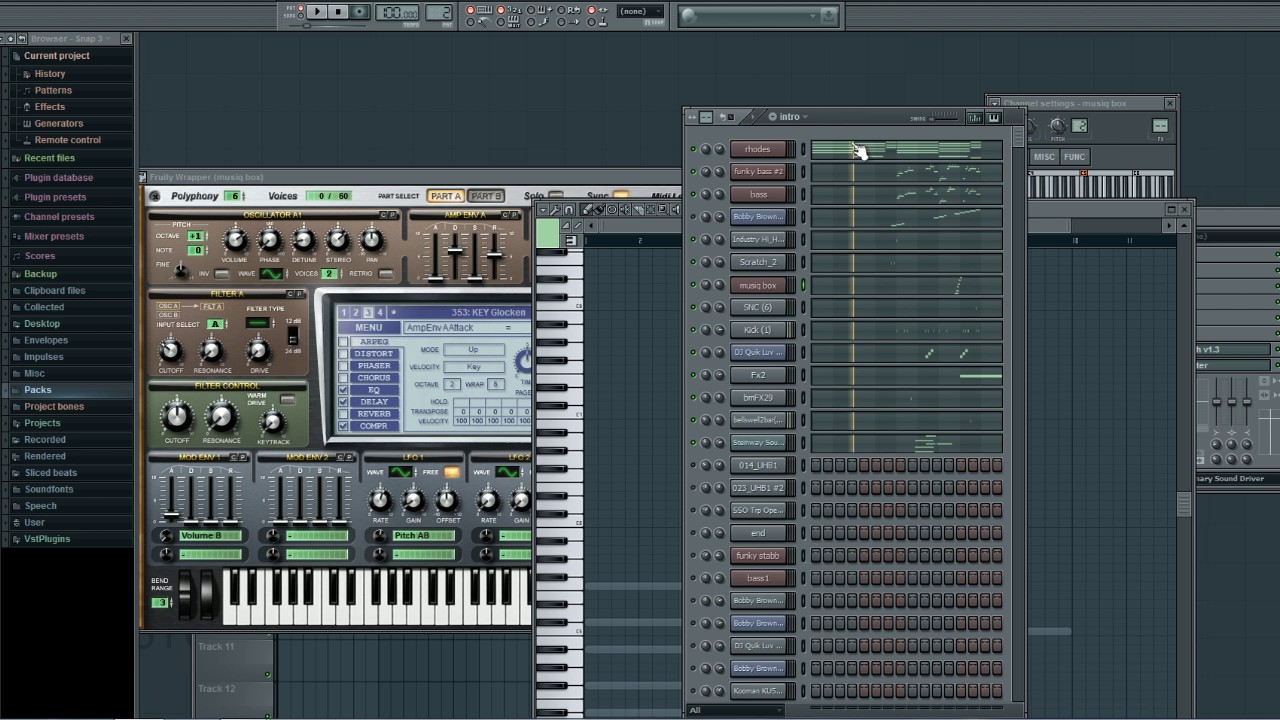The height and width of the screenshot is (720, 1280).
Task: Open the piano roll menu arrow
Action: click(x=541, y=210)
